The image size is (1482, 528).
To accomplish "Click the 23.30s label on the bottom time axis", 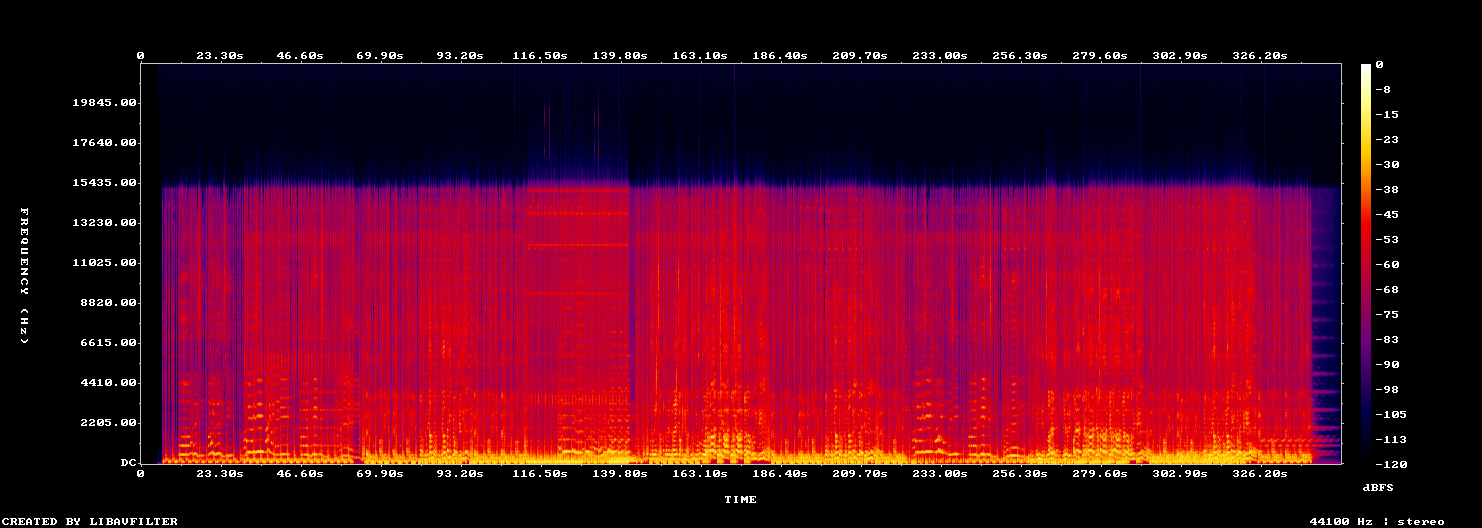I will click(219, 473).
